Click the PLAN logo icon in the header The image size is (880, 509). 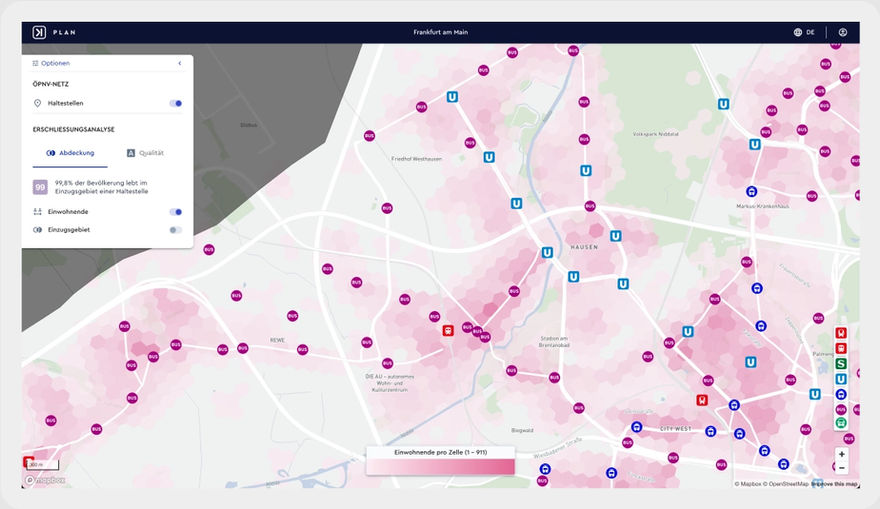pyautogui.click(x=39, y=33)
